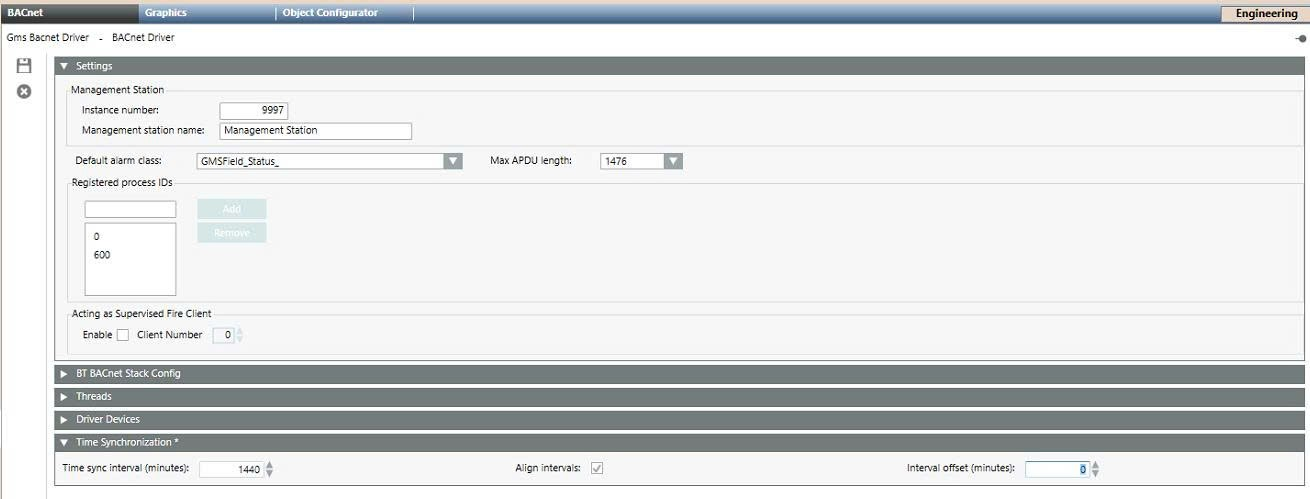Click the Time sync interval value field
1310x499 pixels.
(232, 469)
